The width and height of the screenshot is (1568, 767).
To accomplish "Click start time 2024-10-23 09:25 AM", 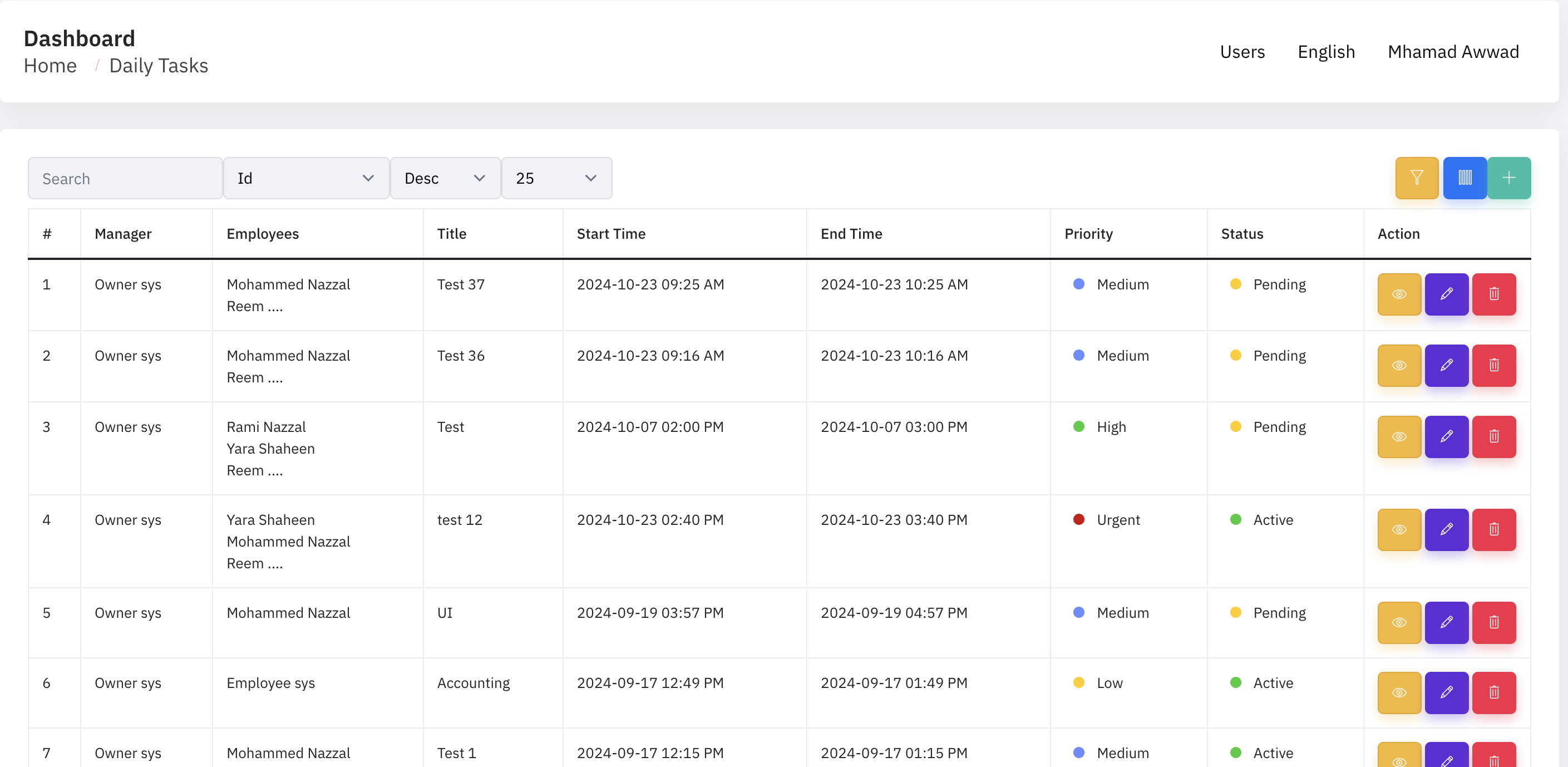I will pos(650,284).
